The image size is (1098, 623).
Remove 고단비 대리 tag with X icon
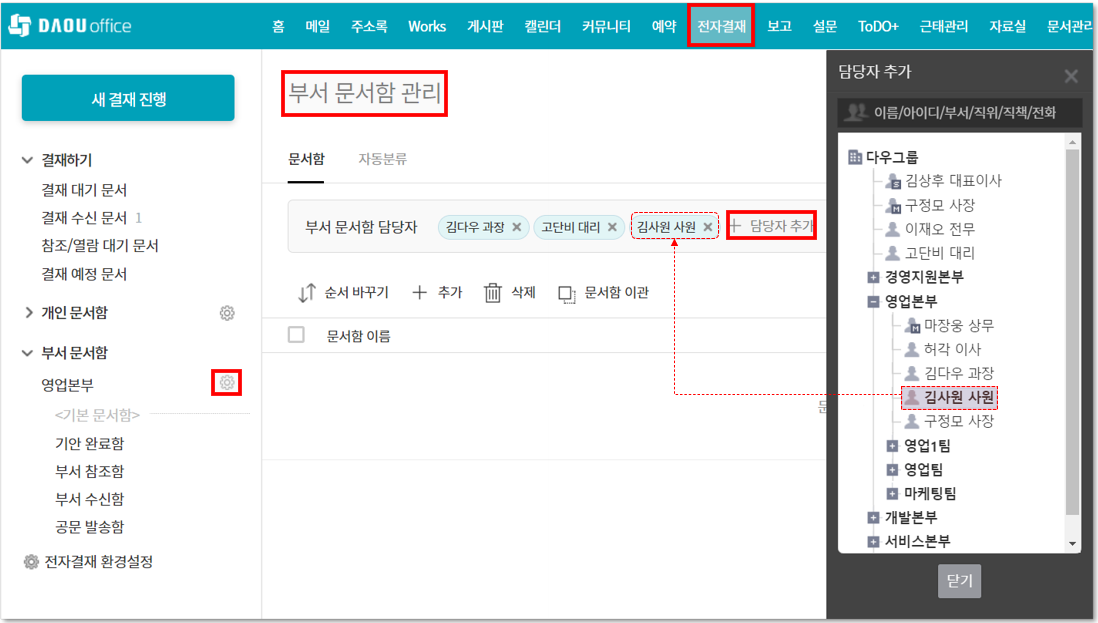(612, 227)
